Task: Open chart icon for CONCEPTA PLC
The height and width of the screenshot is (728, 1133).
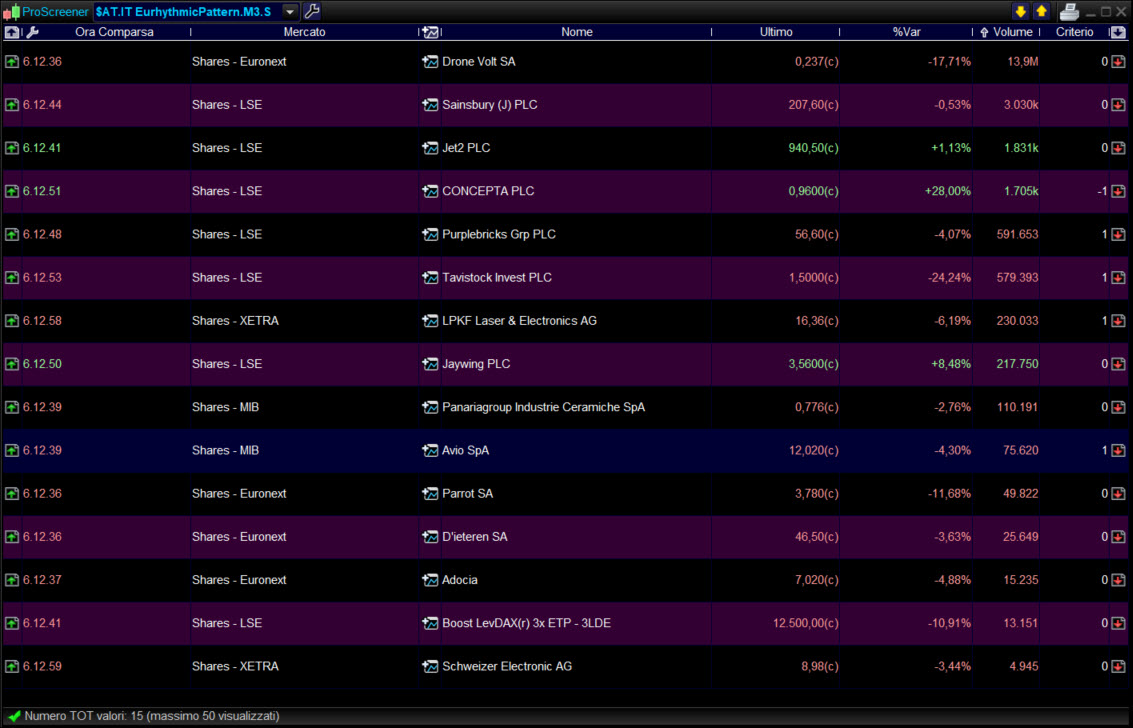Action: [x=430, y=191]
